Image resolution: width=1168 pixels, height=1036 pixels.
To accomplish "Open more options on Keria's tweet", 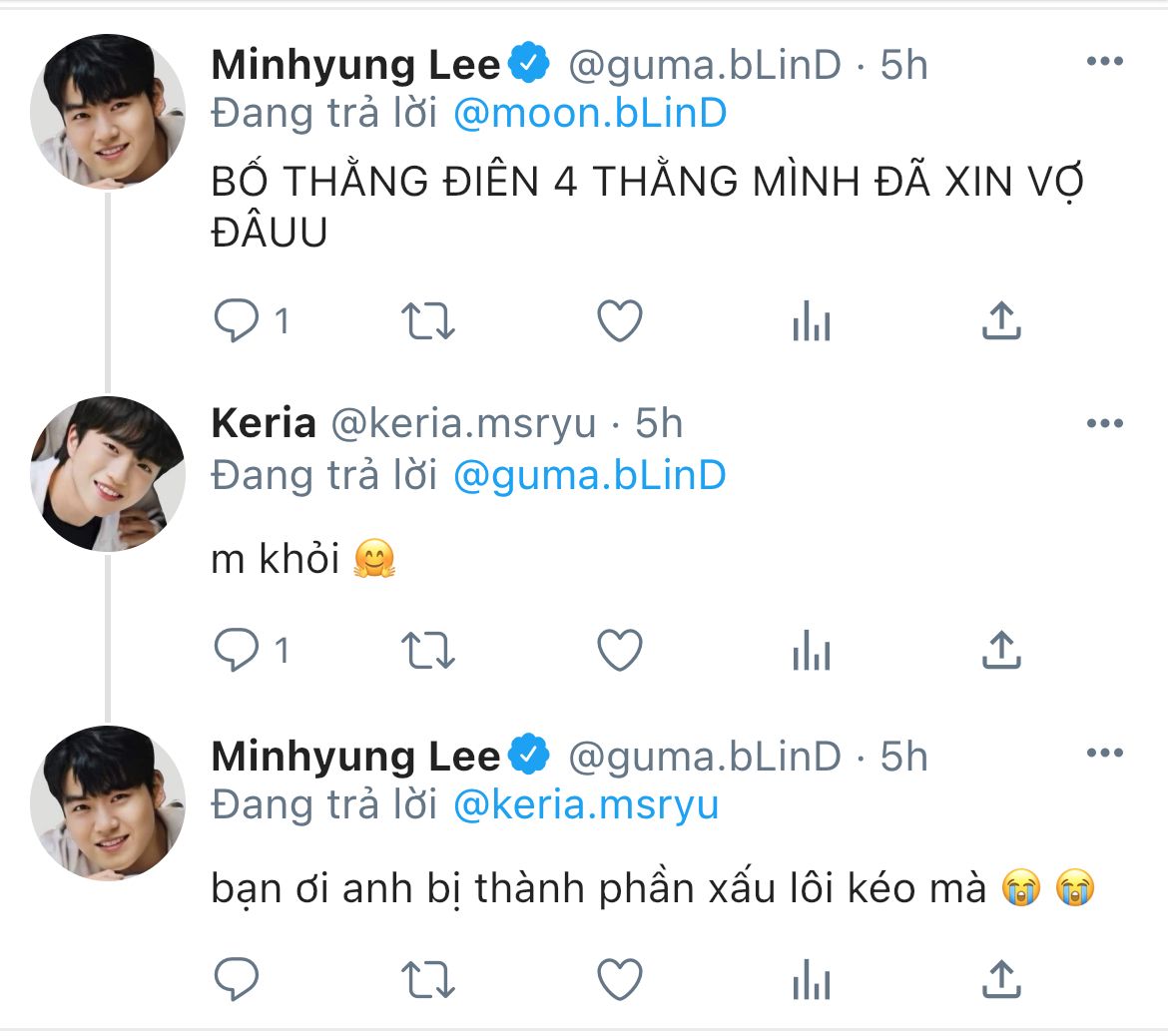I will point(1104,423).
